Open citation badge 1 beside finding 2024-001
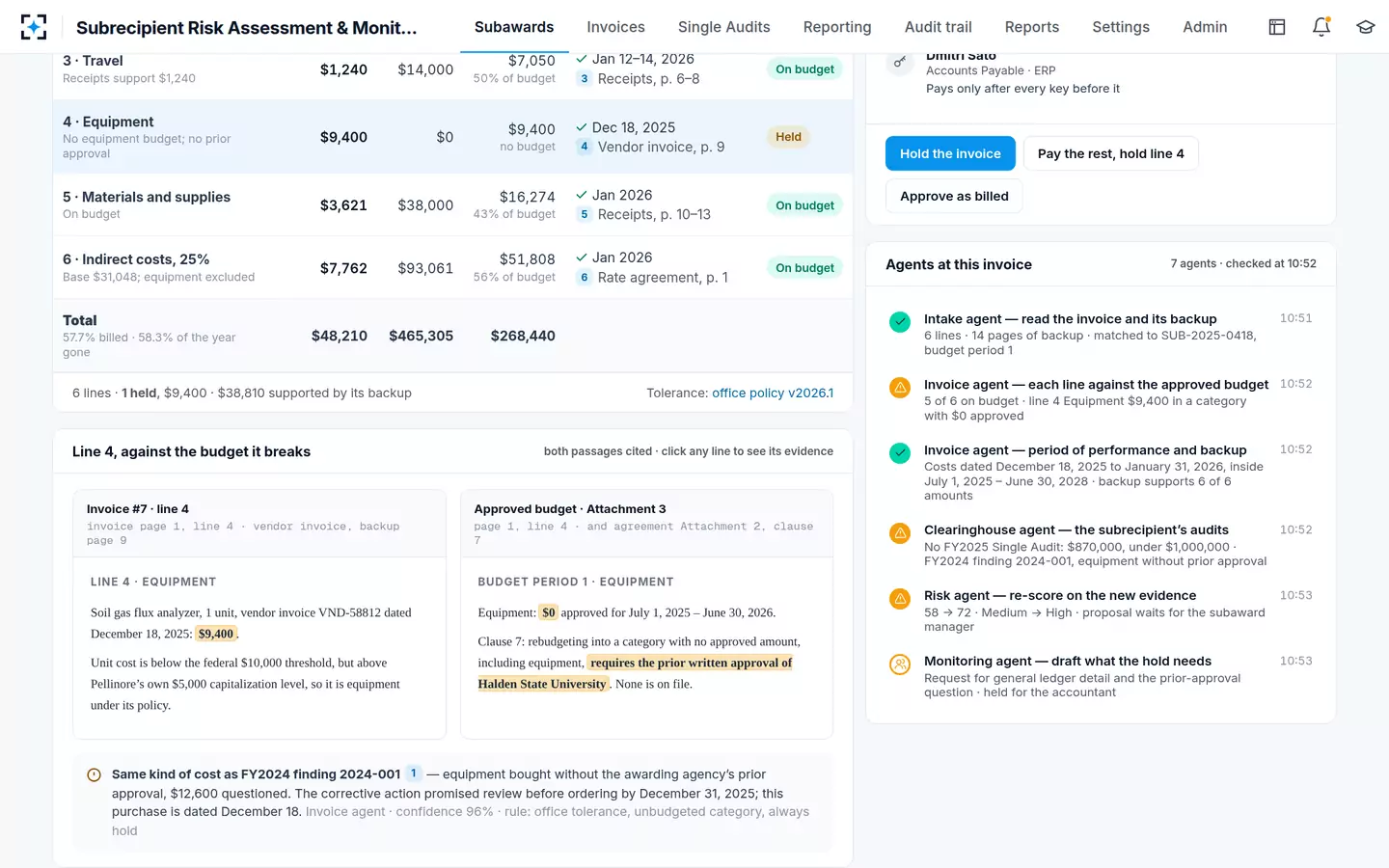 pyautogui.click(x=413, y=773)
